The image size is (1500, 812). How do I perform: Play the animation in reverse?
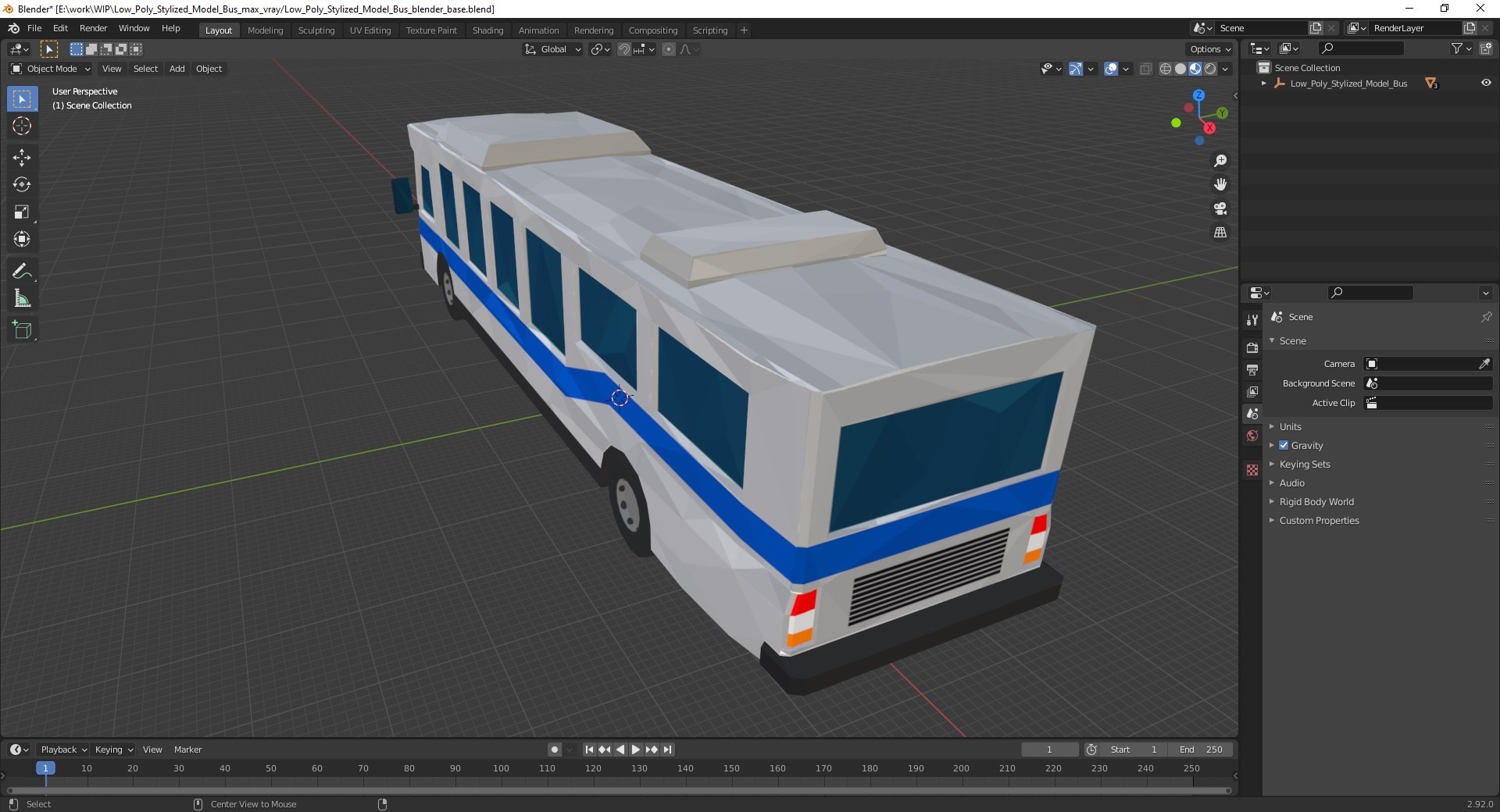[620, 750]
